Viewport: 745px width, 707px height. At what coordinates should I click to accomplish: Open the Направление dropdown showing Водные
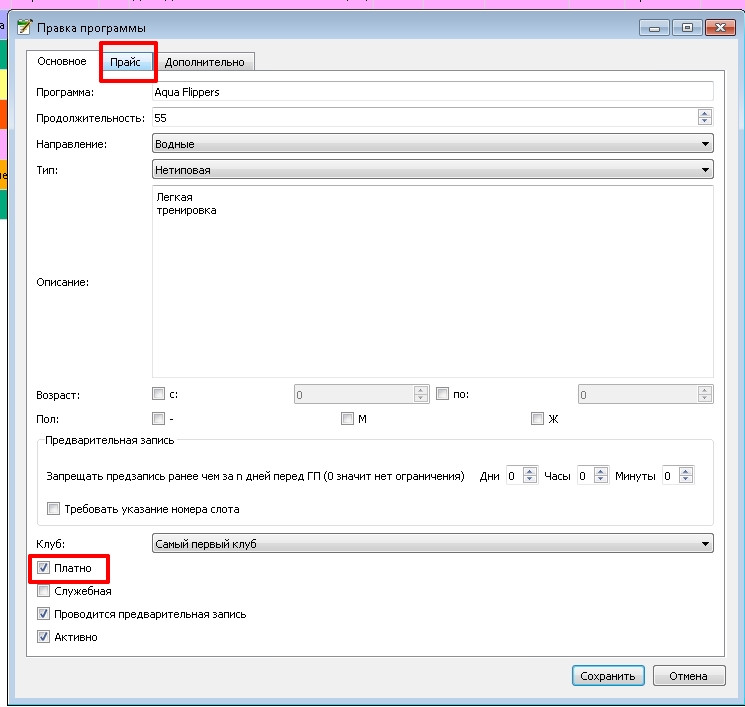click(x=432, y=143)
